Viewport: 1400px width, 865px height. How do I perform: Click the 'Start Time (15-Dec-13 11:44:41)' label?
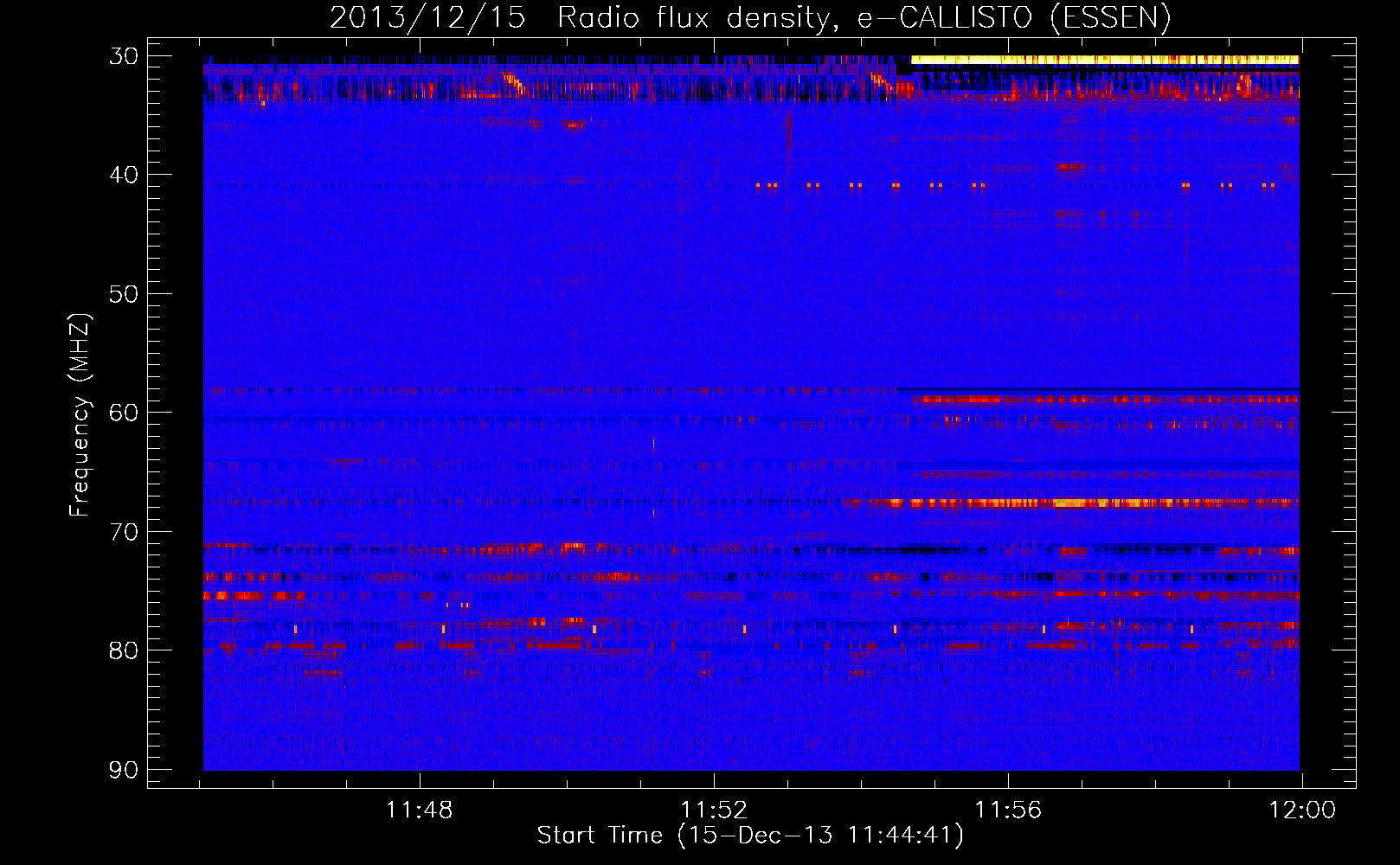click(x=750, y=836)
